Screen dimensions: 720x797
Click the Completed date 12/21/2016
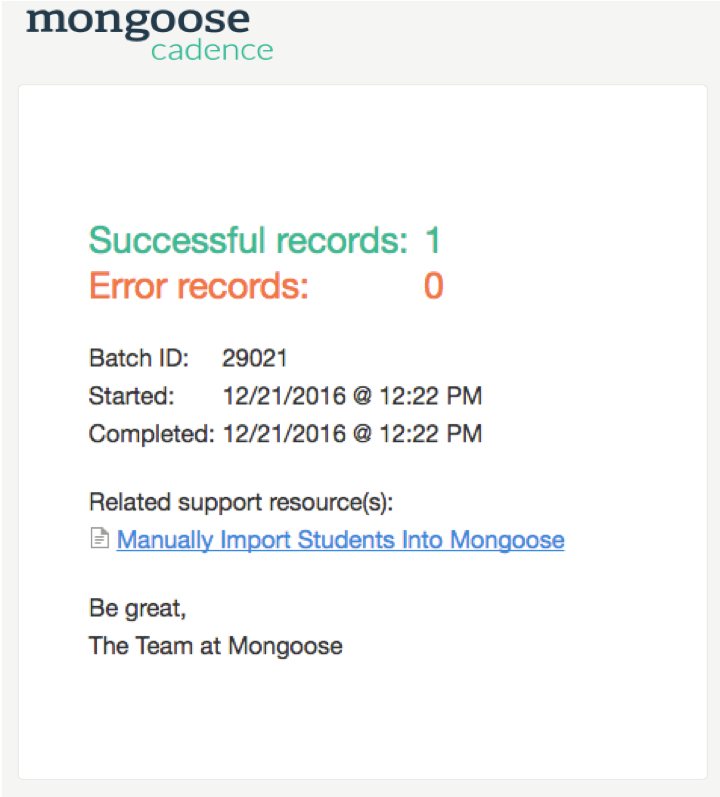click(284, 434)
